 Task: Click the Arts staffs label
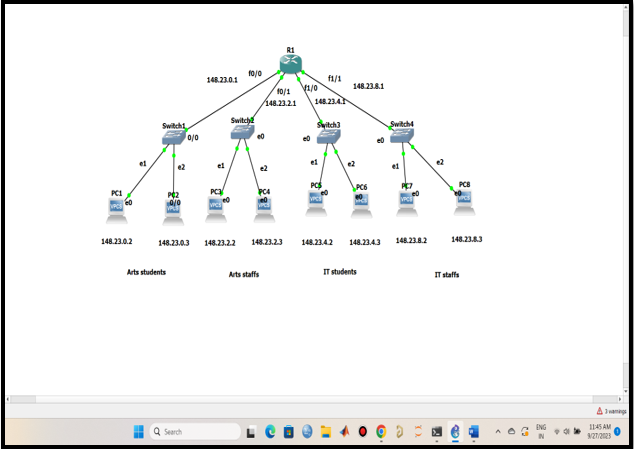pos(244,274)
